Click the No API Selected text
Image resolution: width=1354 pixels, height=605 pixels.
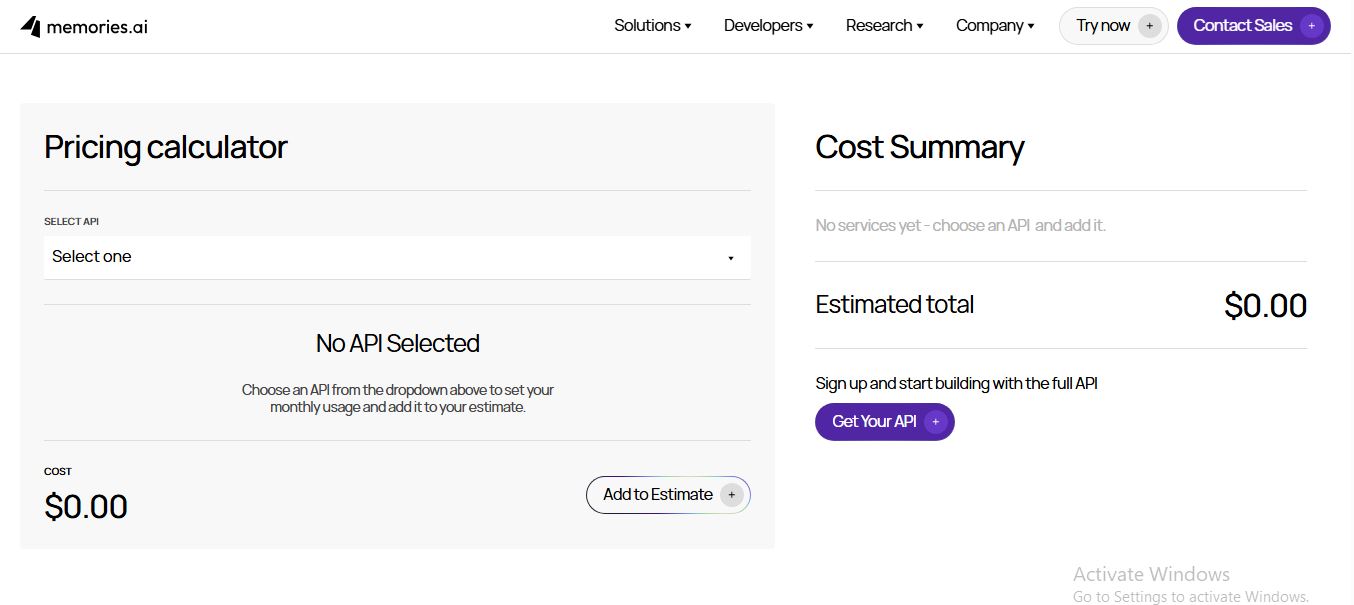coord(398,343)
